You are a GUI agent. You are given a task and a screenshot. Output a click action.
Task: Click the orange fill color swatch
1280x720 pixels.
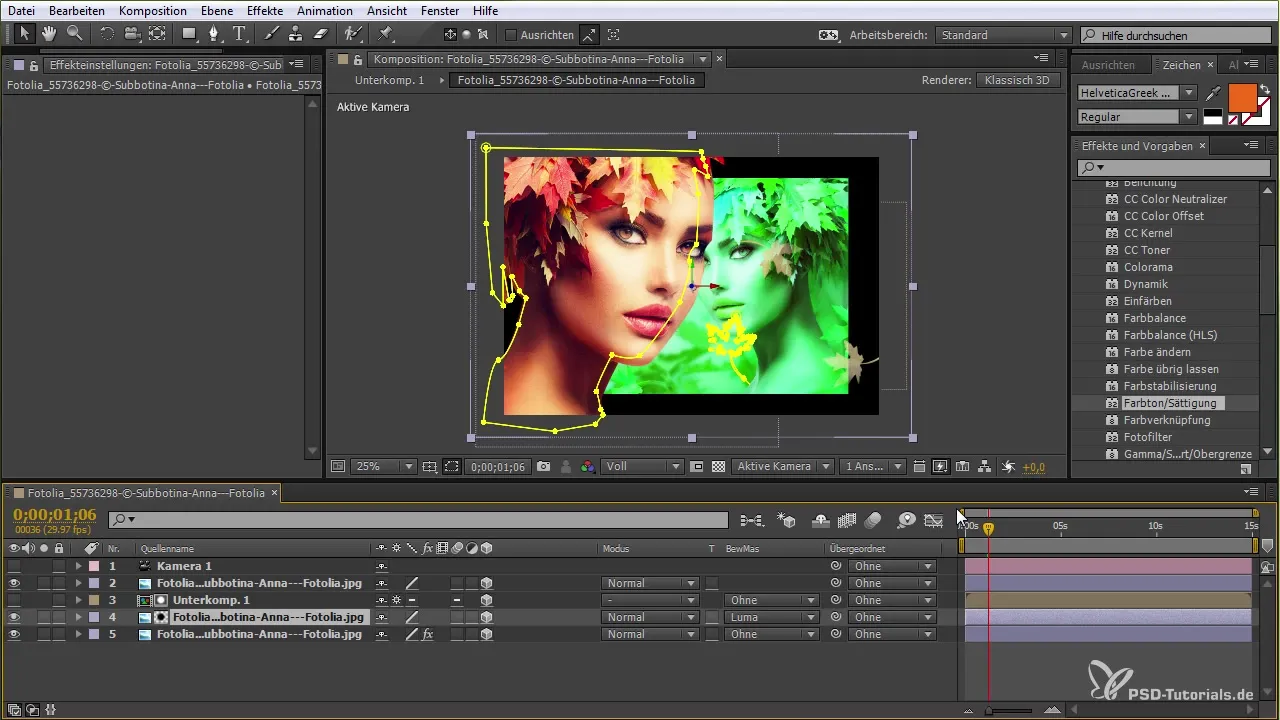[1241, 97]
